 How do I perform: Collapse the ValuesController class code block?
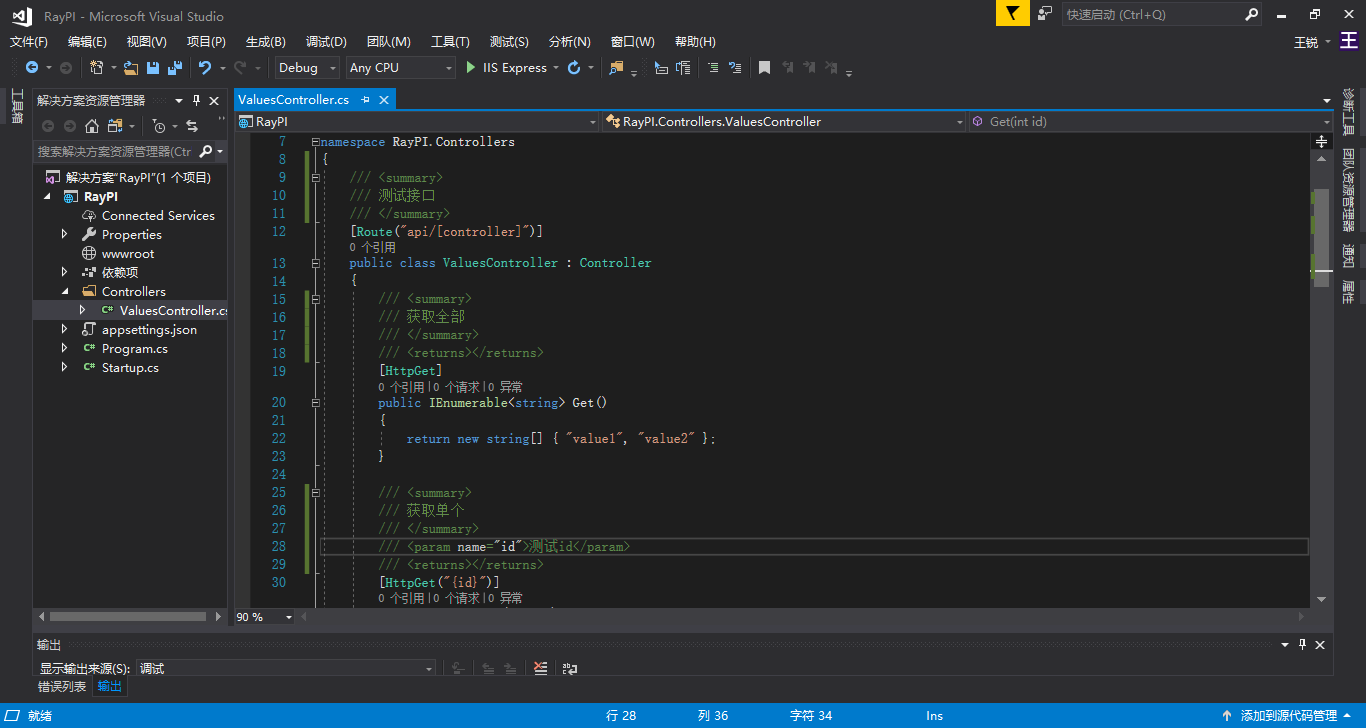click(x=316, y=263)
